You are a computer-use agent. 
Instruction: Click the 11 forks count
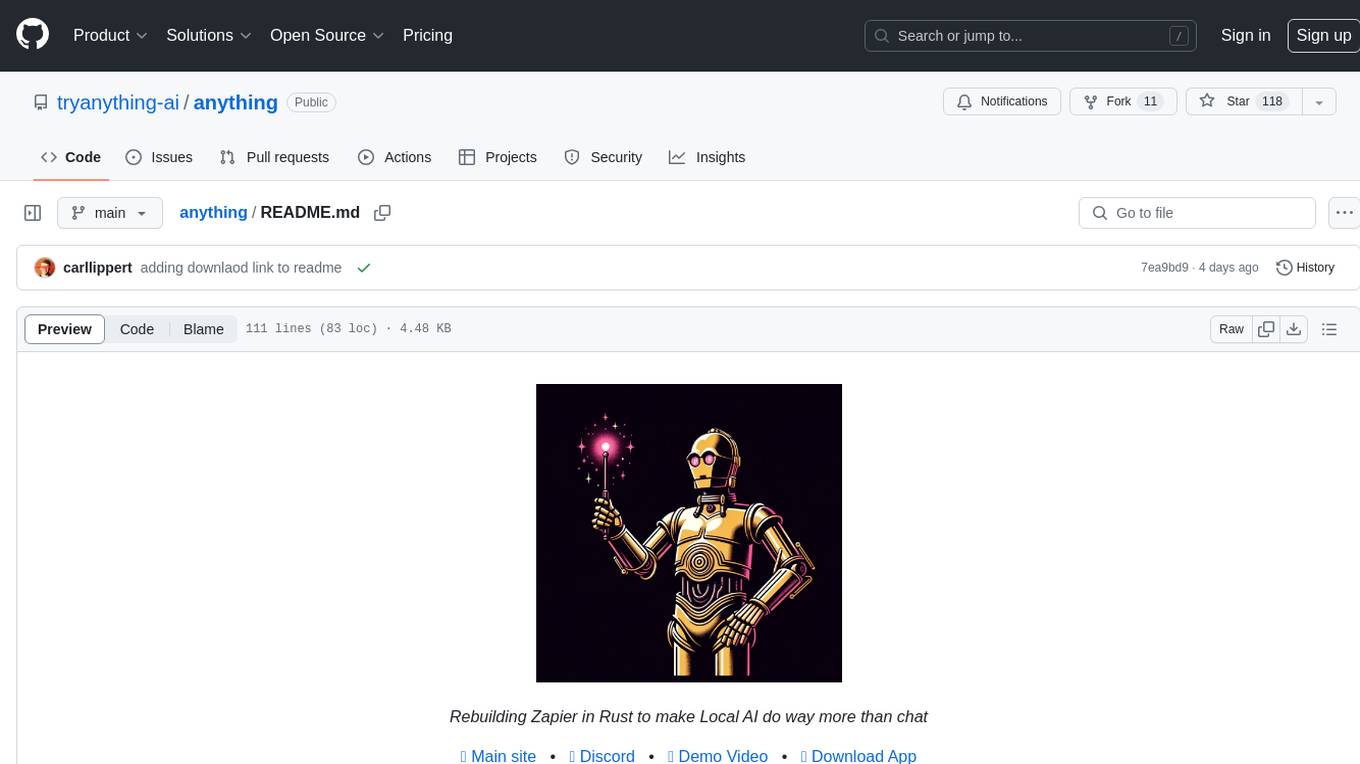click(1150, 101)
